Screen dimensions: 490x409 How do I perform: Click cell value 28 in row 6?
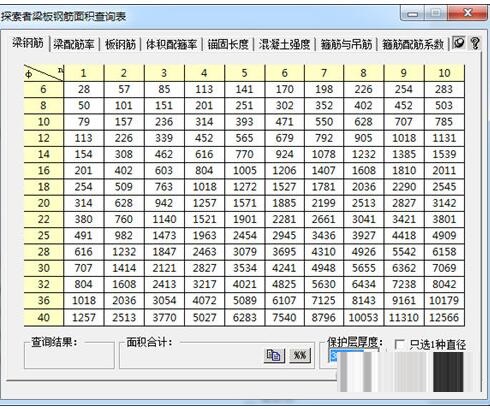coord(84,89)
